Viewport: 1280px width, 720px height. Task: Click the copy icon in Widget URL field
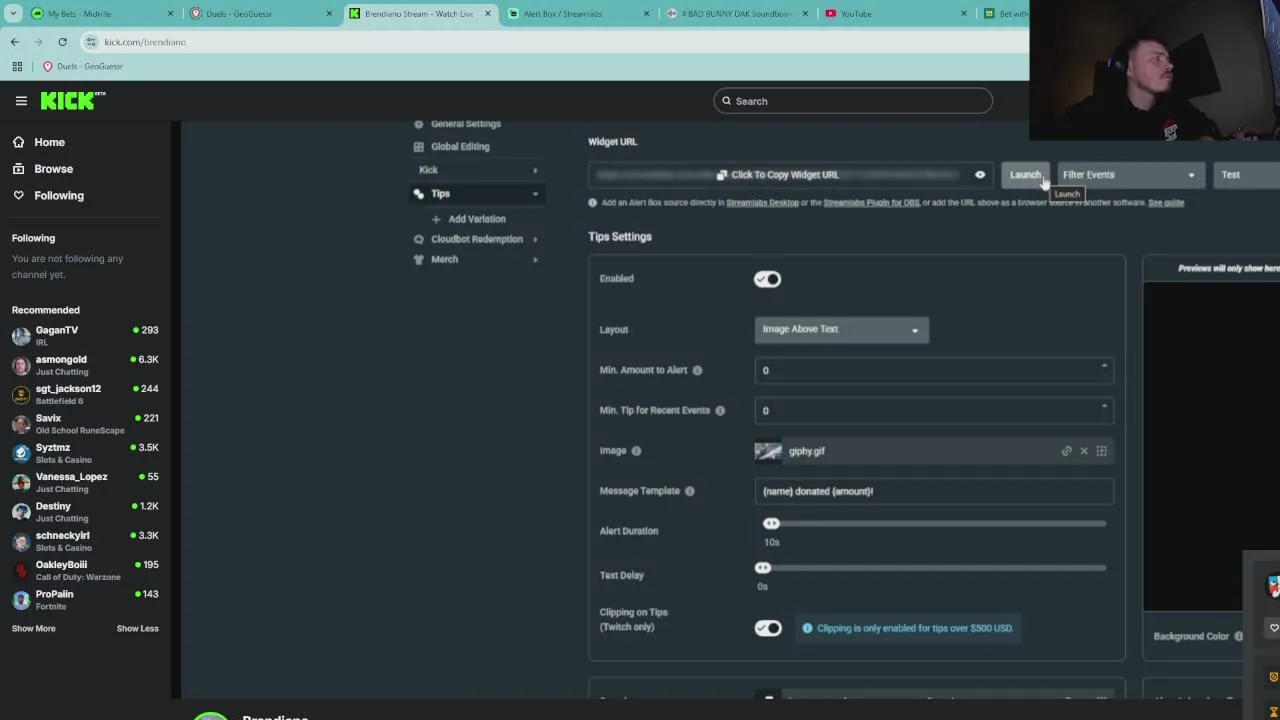pos(722,175)
